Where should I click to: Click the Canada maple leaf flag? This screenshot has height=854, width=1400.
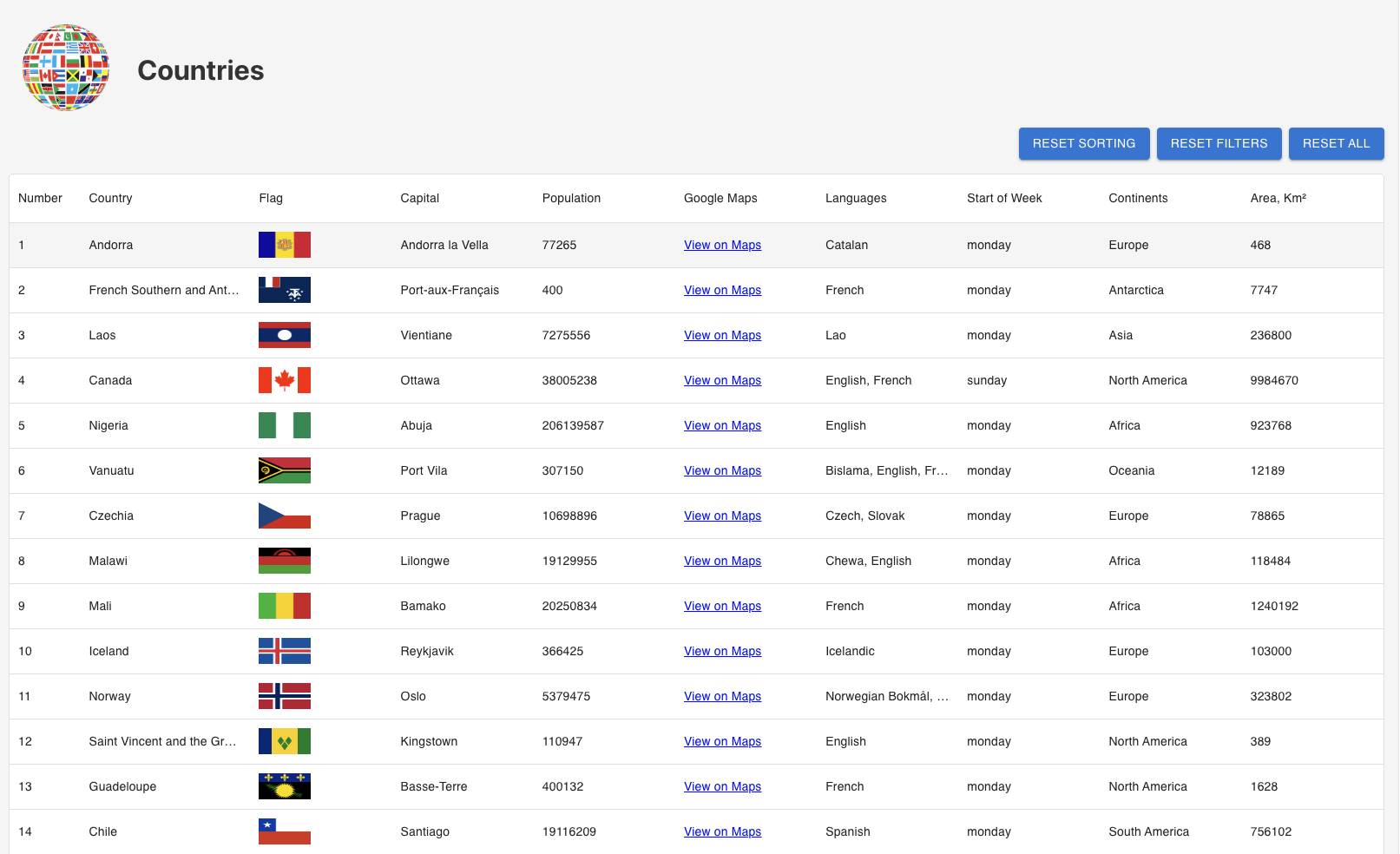click(x=284, y=380)
